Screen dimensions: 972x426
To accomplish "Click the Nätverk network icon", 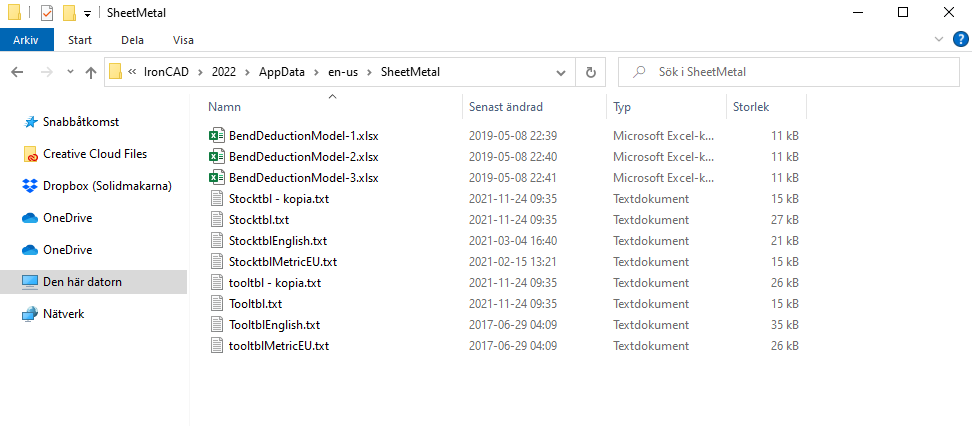I will click(30, 314).
